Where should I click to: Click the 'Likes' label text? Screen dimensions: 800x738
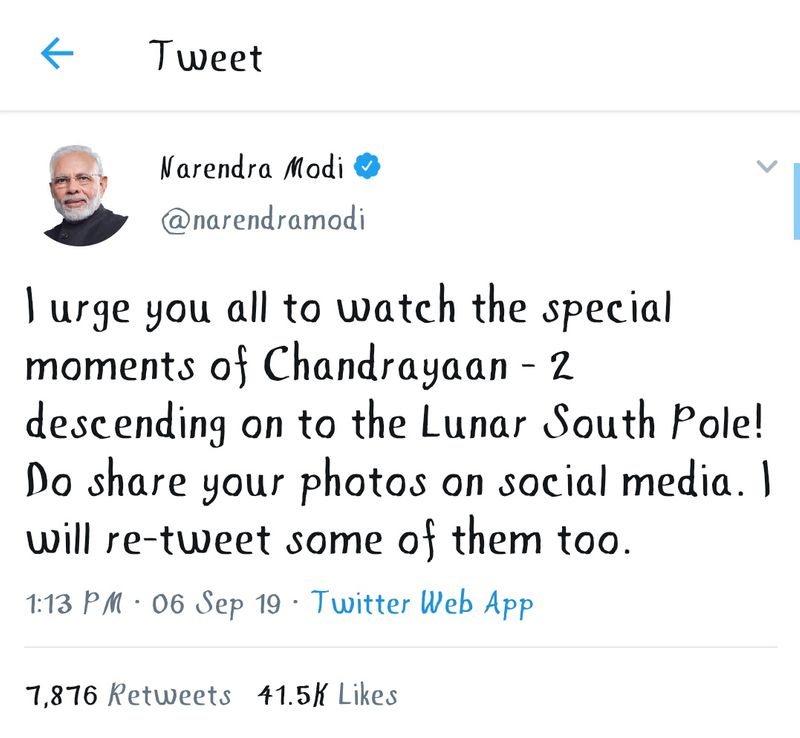(367, 695)
